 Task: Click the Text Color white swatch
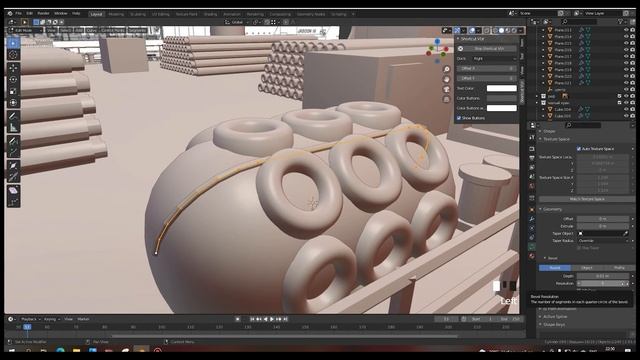(x=502, y=88)
